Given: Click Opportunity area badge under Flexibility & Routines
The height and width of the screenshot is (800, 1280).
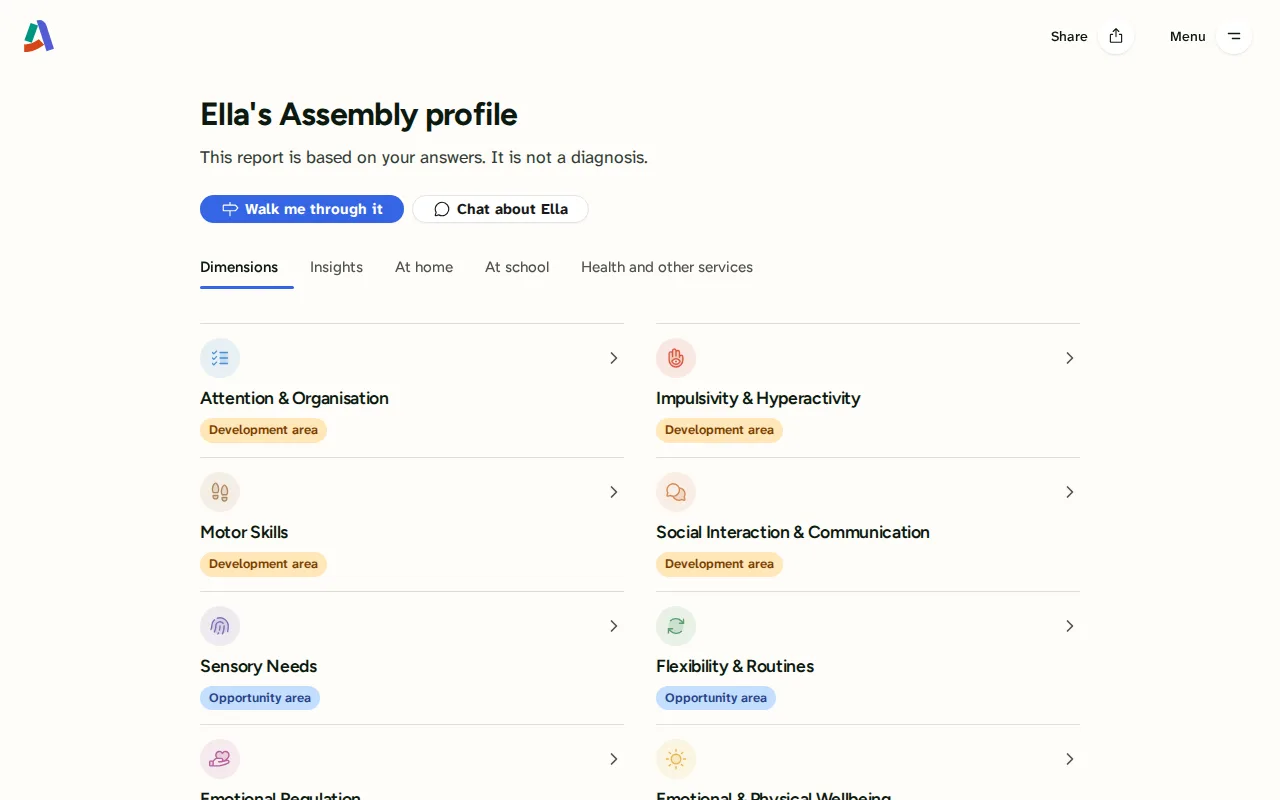Looking at the screenshot, I should (716, 698).
